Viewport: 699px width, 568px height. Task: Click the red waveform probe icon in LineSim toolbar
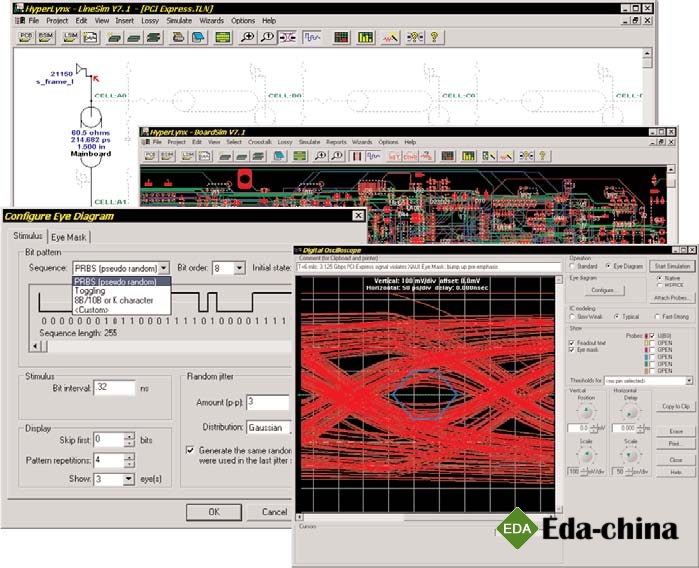tap(390, 37)
